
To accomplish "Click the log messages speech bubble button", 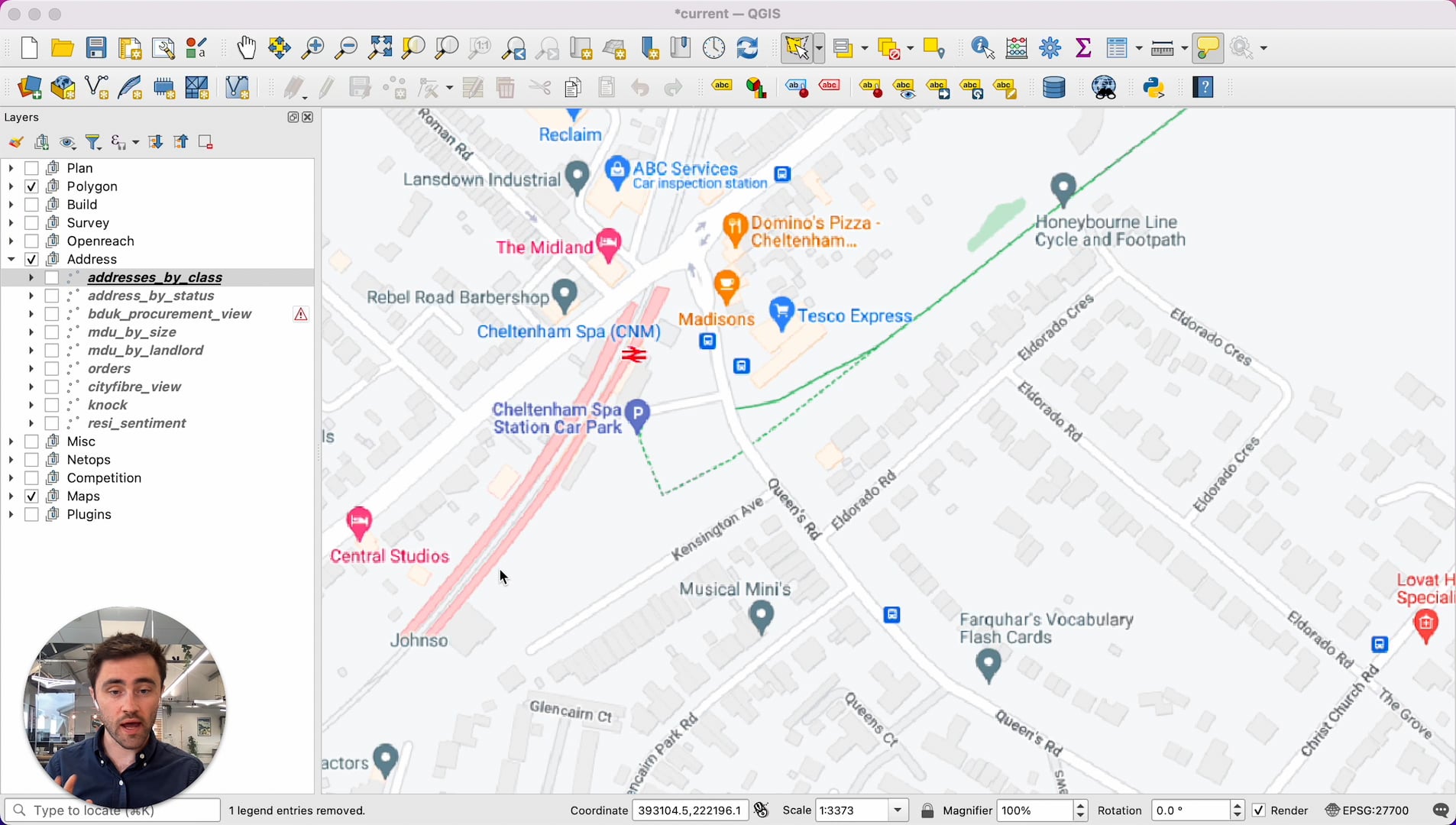I will pyautogui.click(x=1440, y=810).
